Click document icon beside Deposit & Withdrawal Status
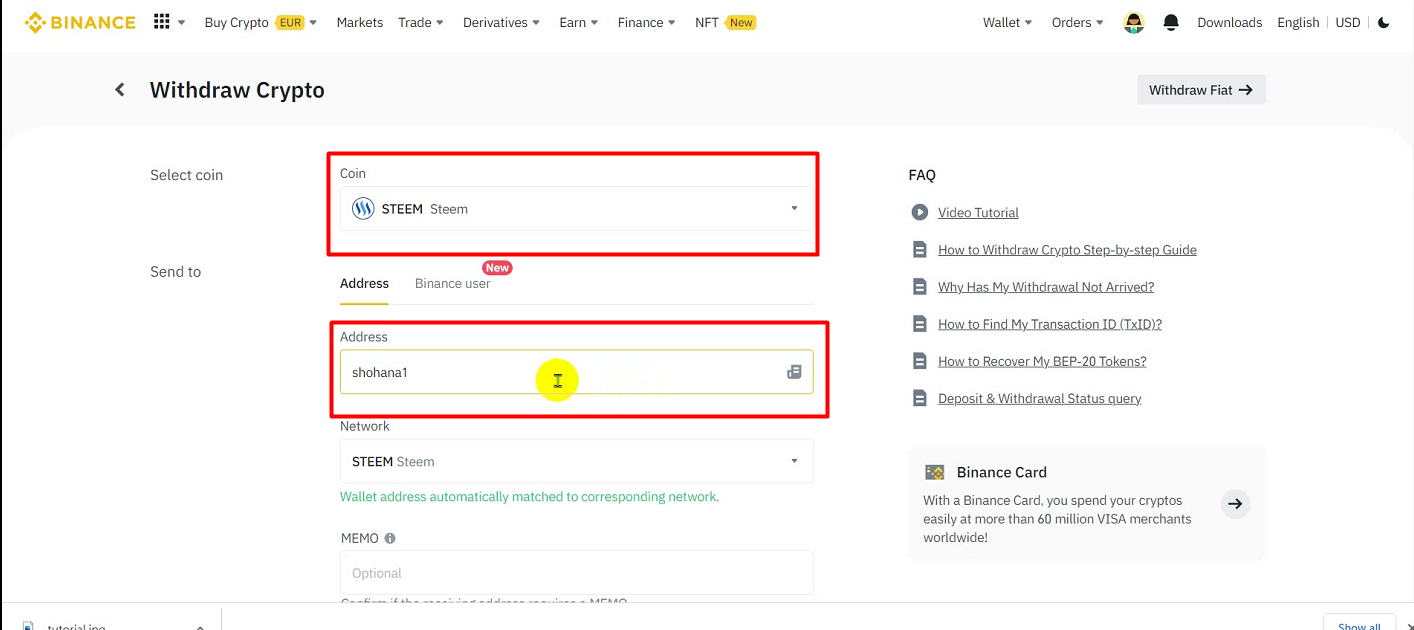The height and width of the screenshot is (630, 1414). pyautogui.click(x=920, y=398)
